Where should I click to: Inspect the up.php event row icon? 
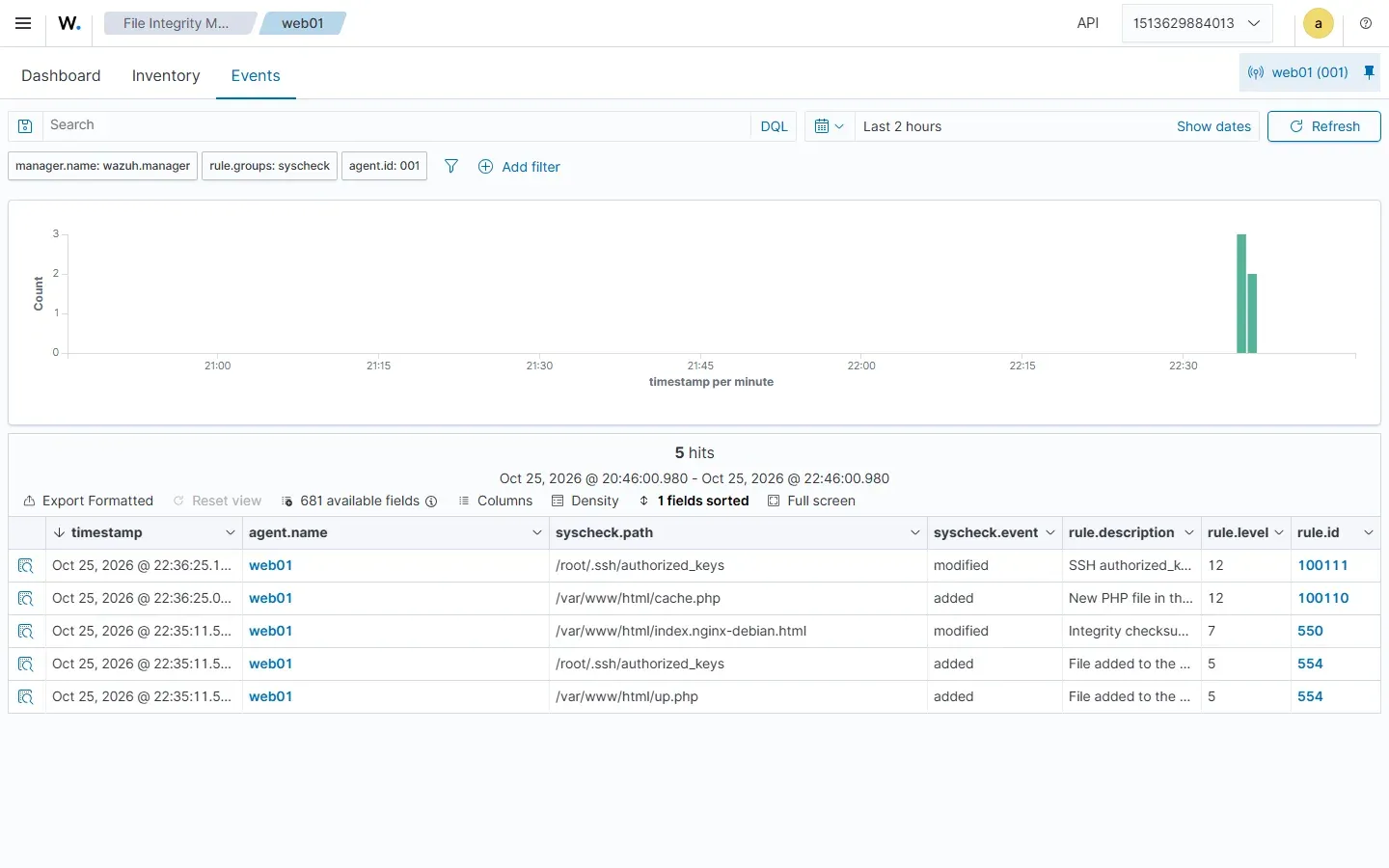pos(26,697)
